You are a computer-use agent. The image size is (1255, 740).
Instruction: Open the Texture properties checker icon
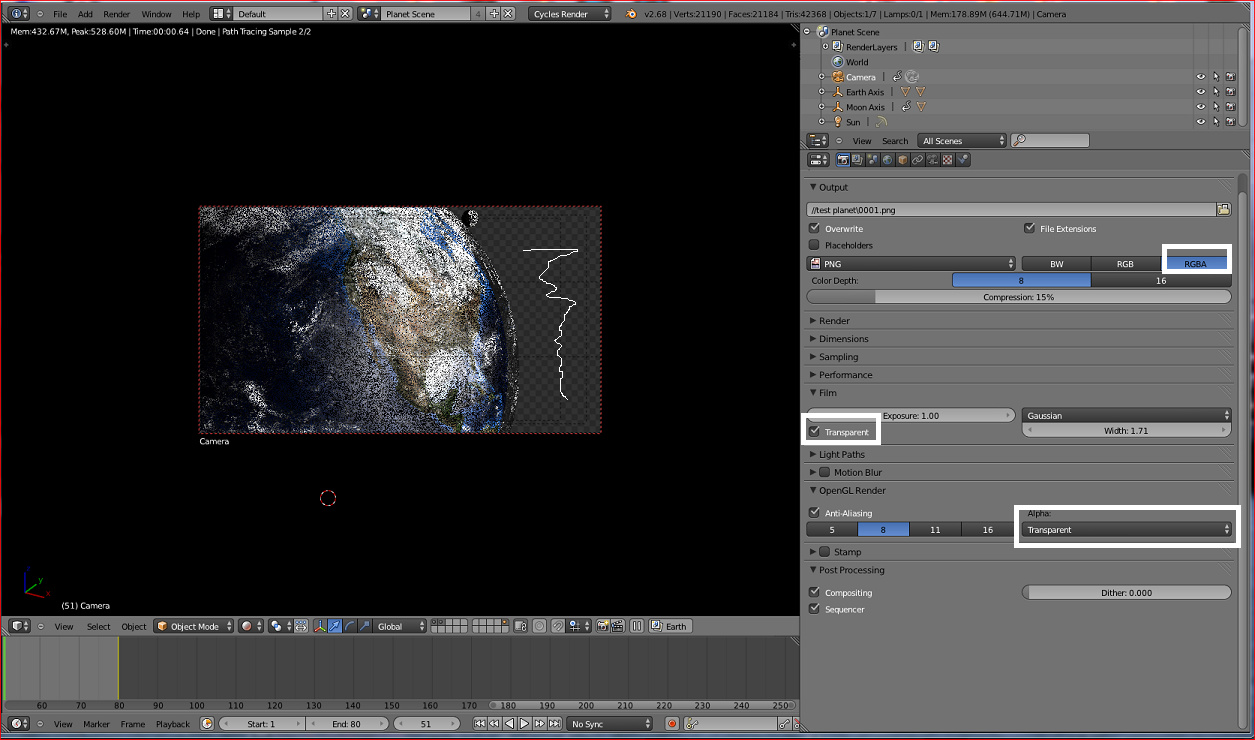947,160
